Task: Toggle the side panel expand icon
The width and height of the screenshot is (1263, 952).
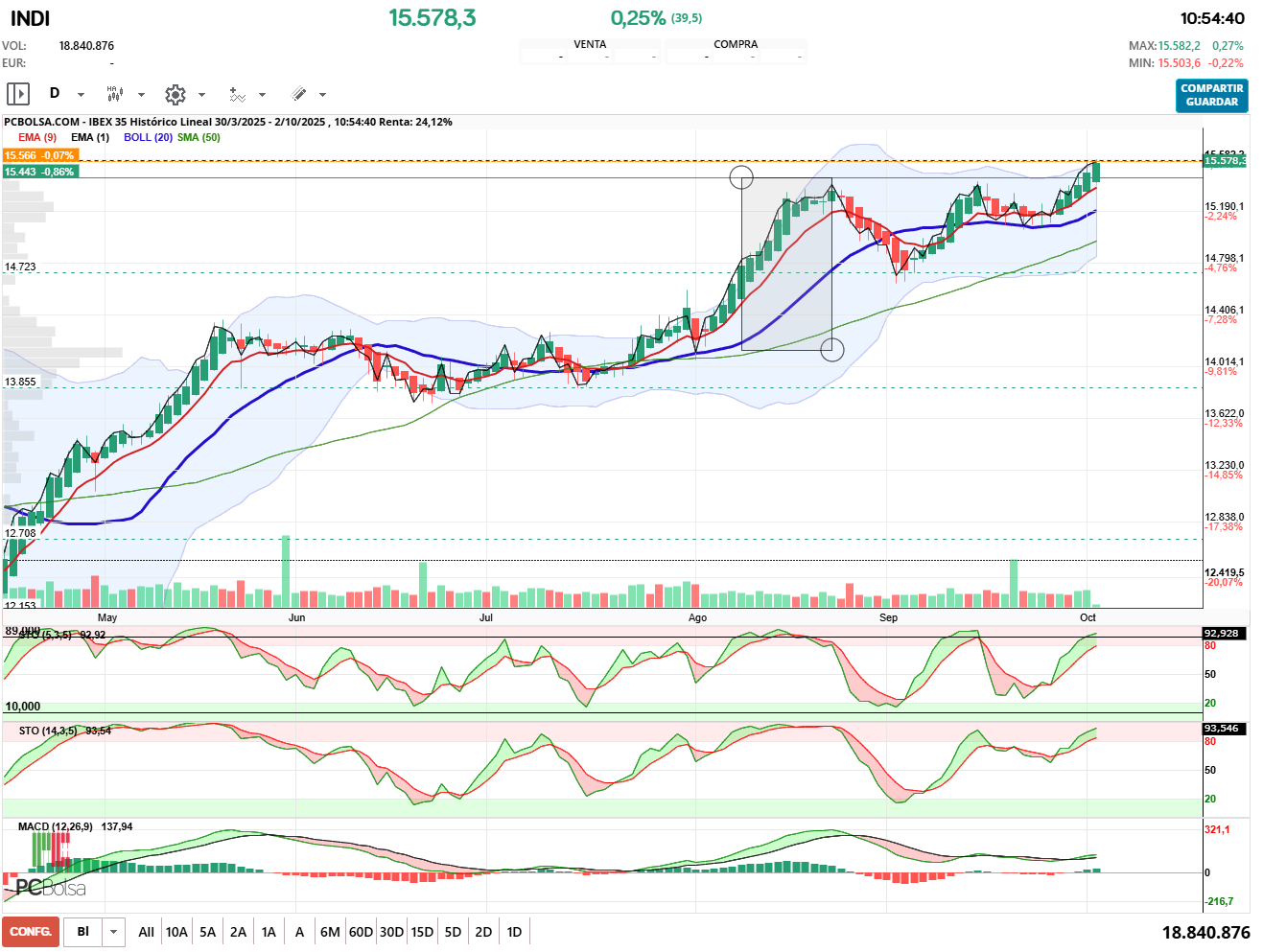Action: pyautogui.click(x=18, y=94)
